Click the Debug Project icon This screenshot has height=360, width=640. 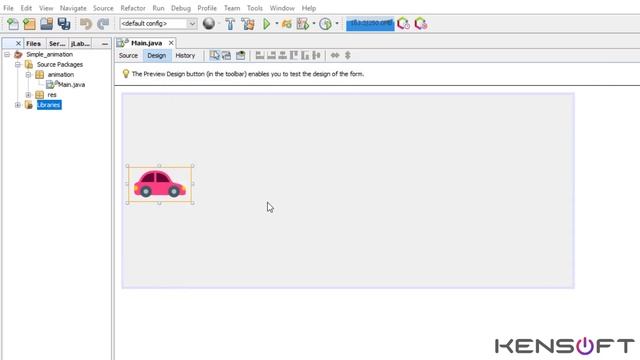point(287,24)
